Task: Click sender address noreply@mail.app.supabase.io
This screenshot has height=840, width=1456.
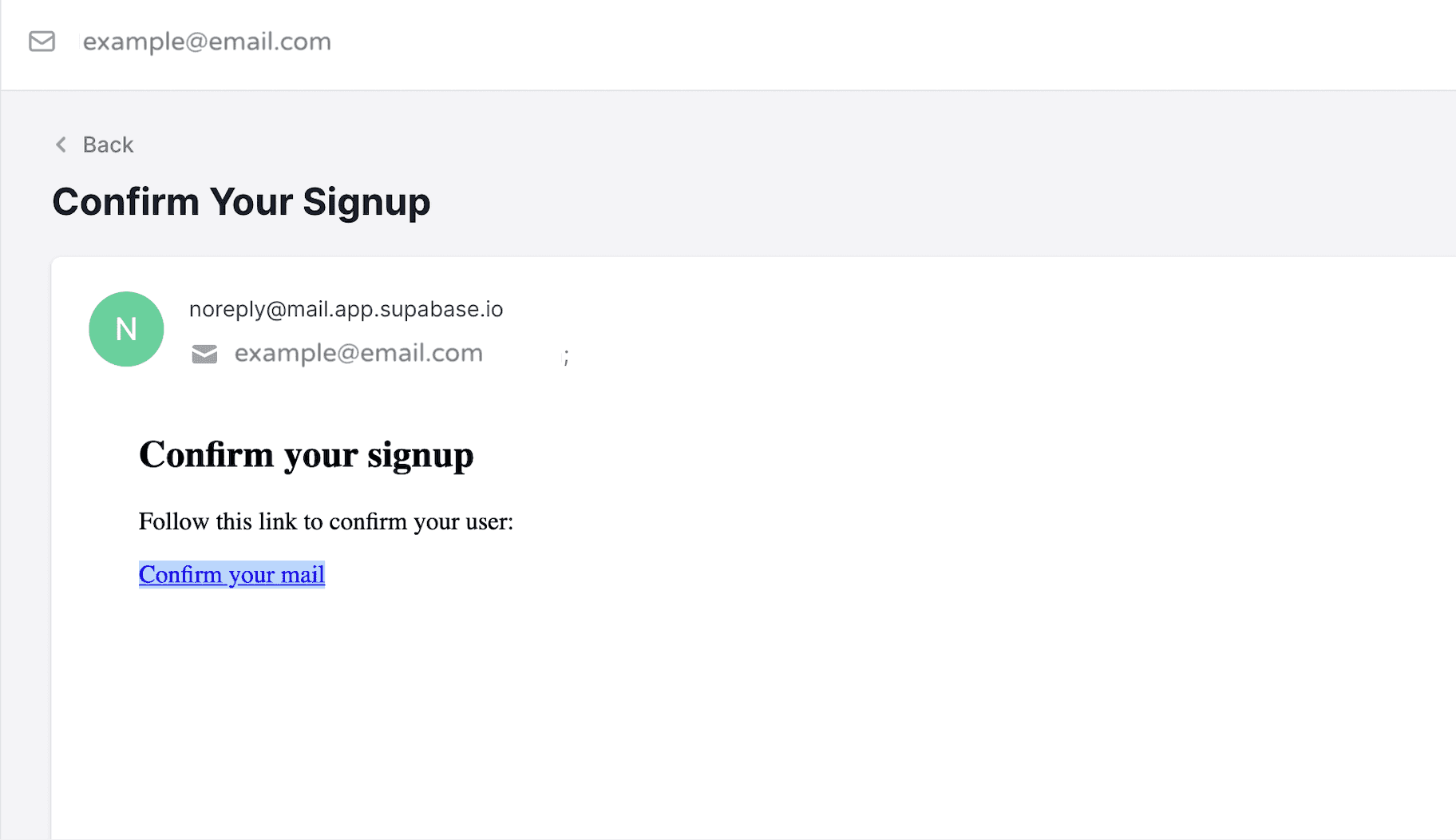Action: coord(346,309)
